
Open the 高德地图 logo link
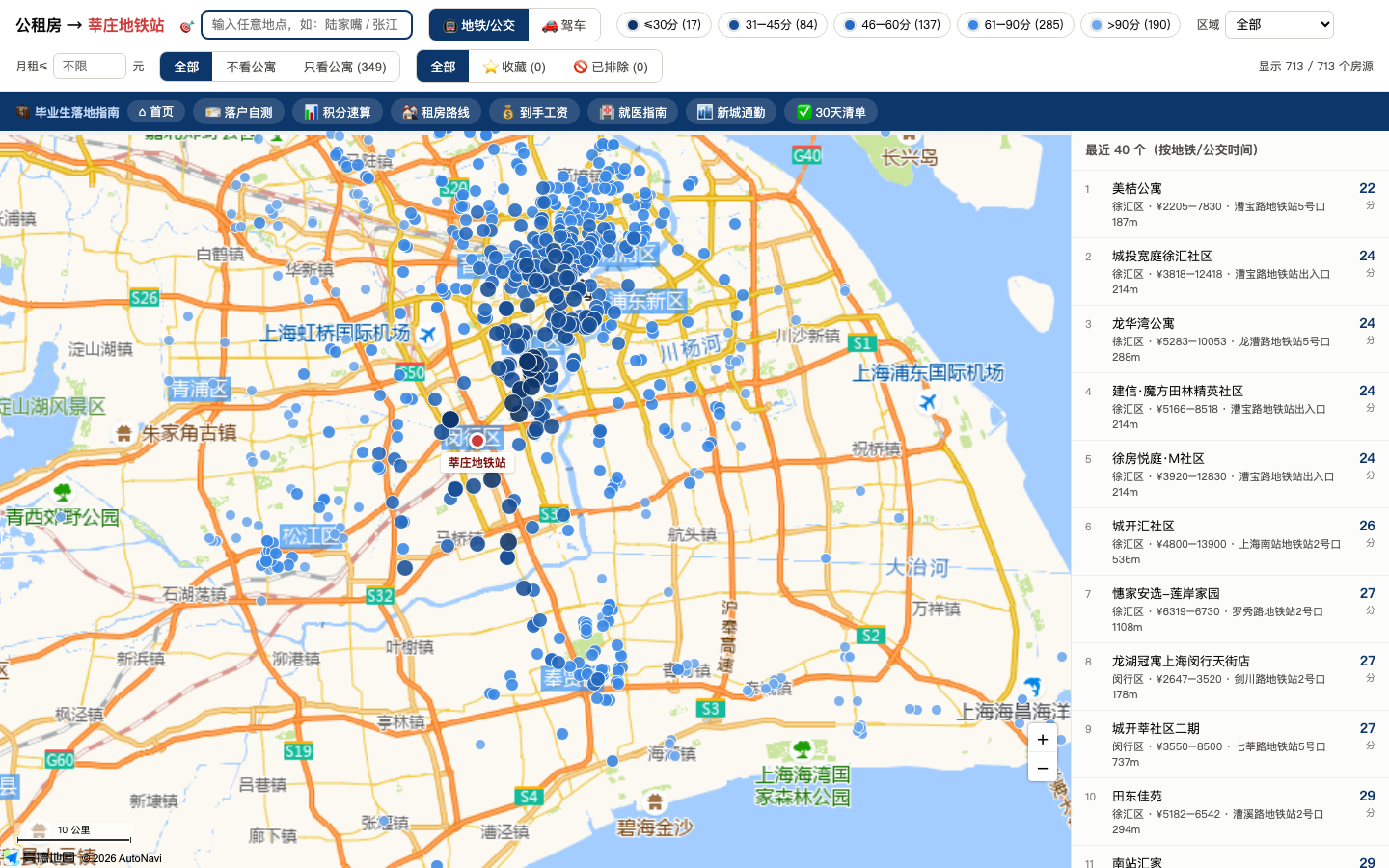click(x=41, y=857)
